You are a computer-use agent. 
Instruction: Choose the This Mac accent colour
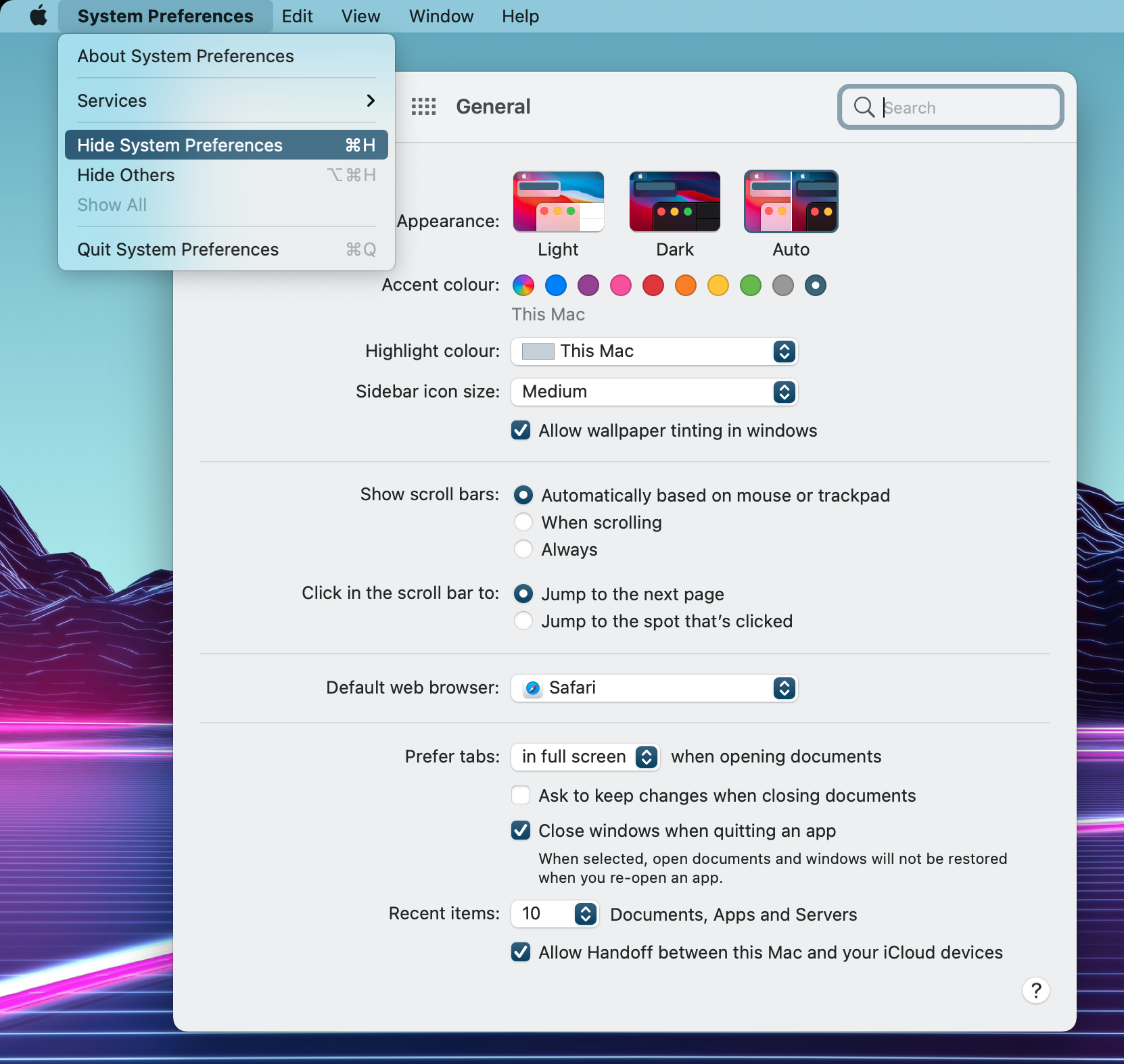[x=816, y=285]
